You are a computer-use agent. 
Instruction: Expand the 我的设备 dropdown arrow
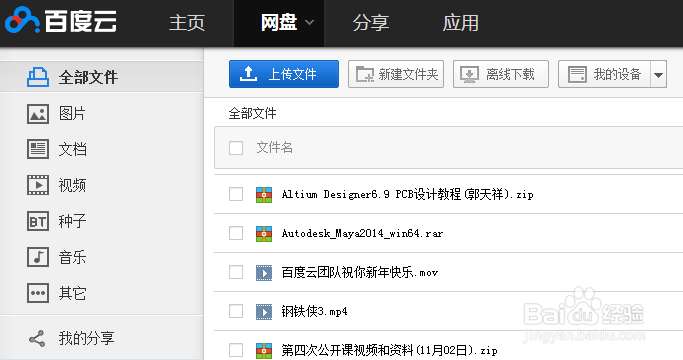click(x=659, y=75)
